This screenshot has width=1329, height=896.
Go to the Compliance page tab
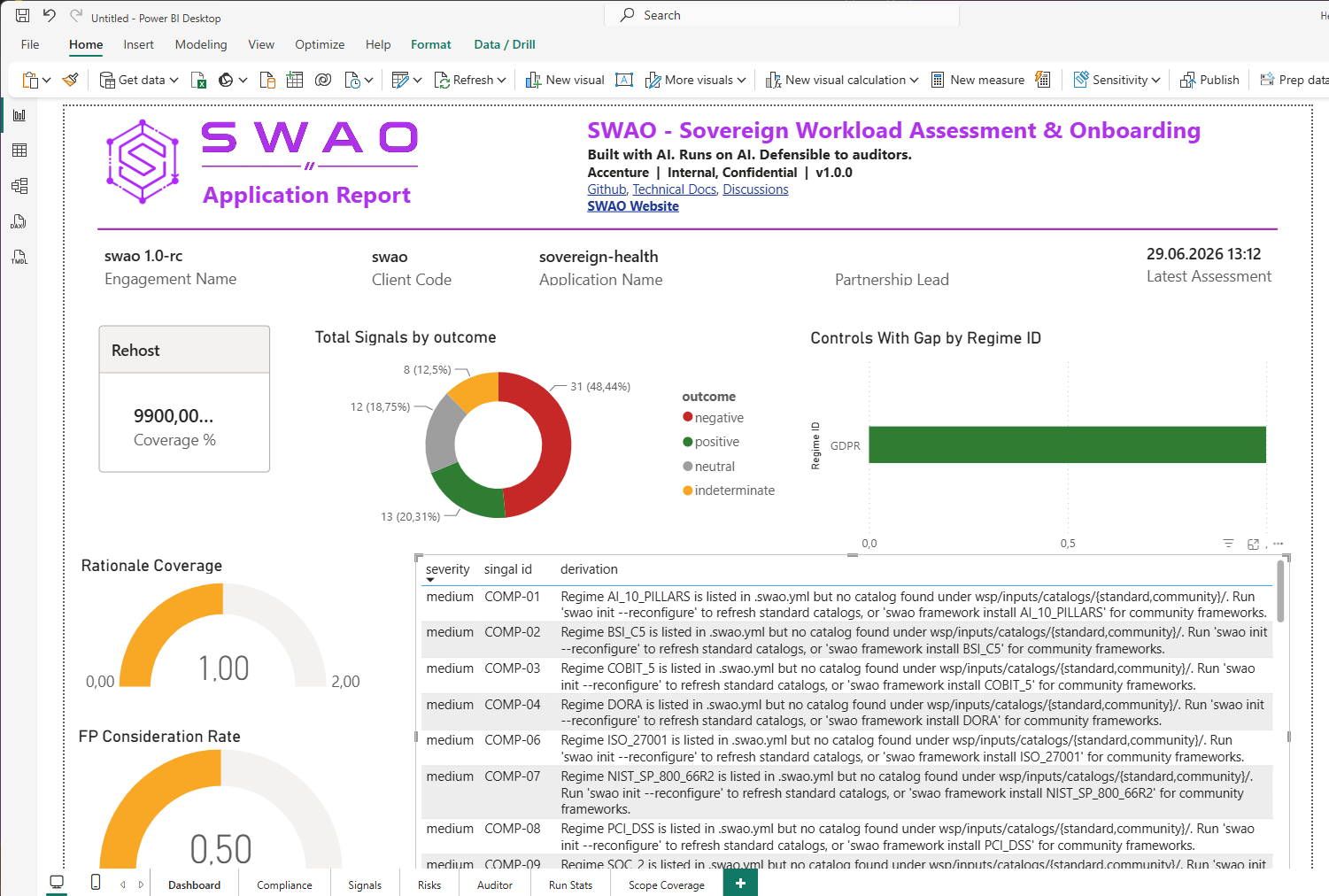pyautogui.click(x=284, y=884)
